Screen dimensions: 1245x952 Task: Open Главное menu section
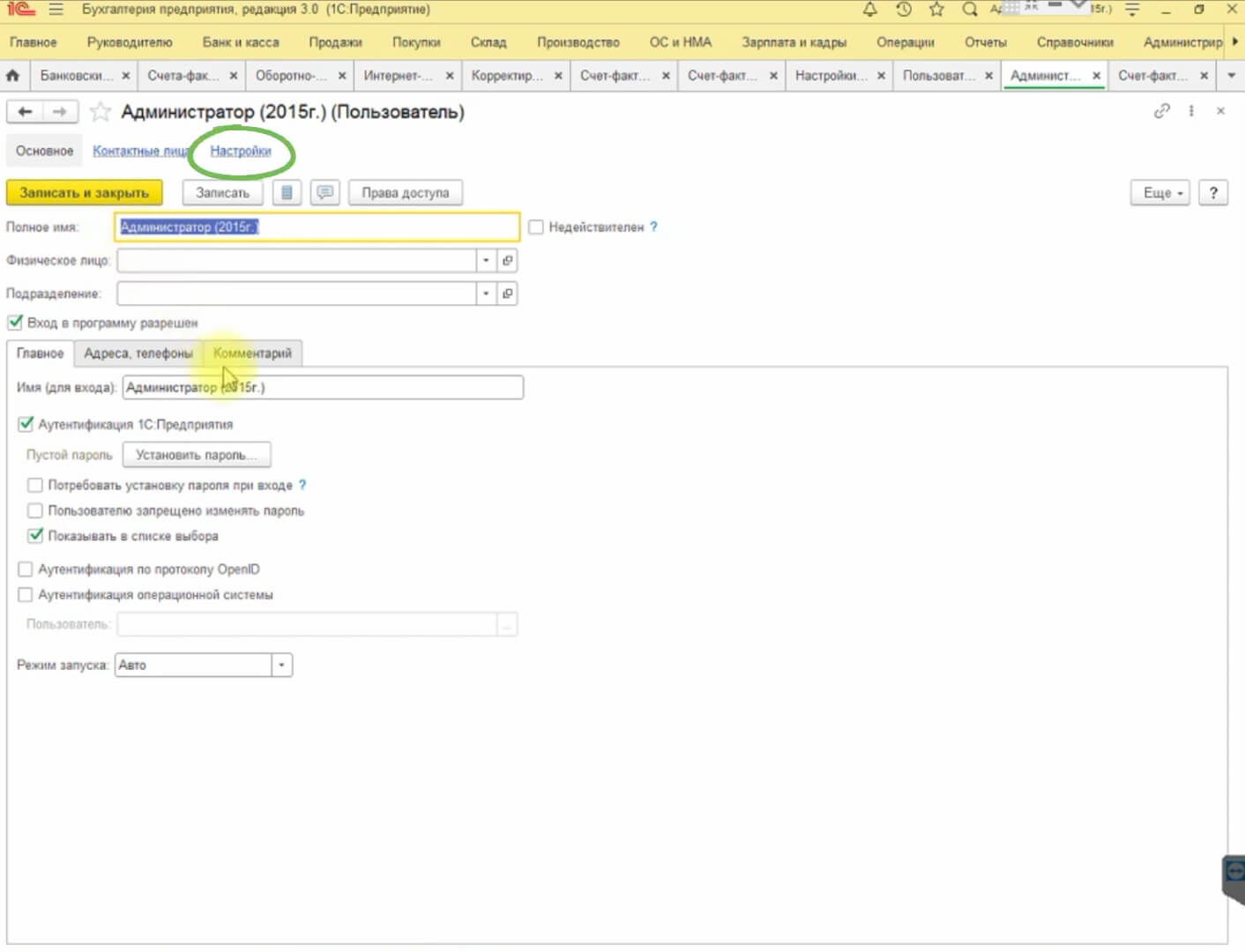coord(34,42)
